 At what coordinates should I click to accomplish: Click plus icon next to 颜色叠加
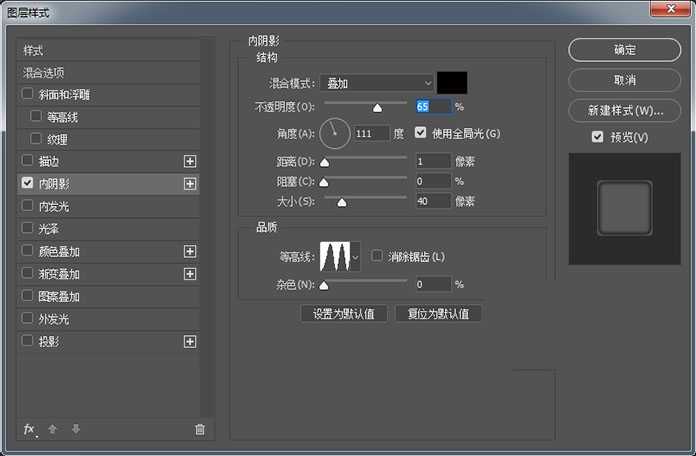tap(190, 252)
